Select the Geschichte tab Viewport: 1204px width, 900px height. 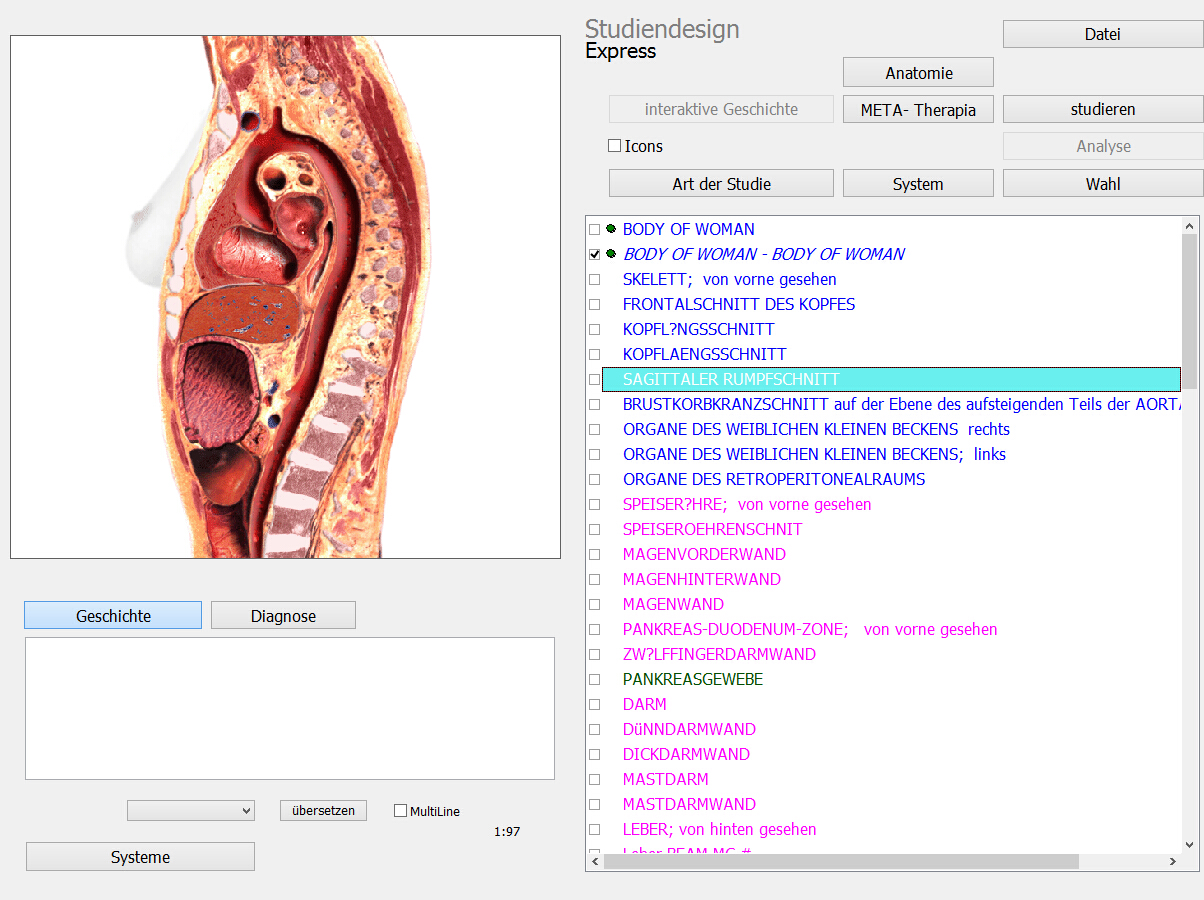(113, 616)
